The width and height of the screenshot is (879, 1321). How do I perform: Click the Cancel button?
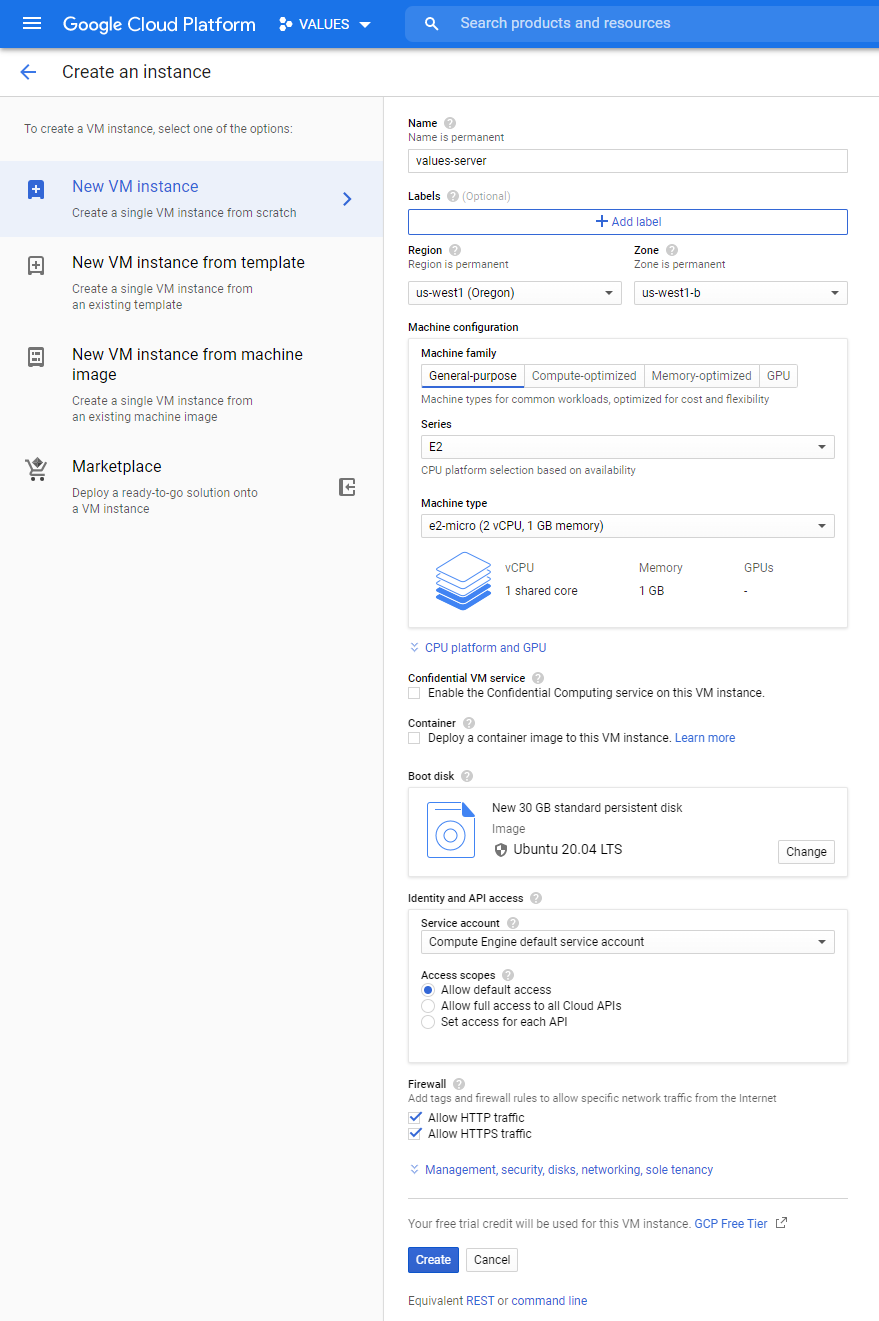pyautogui.click(x=492, y=1260)
